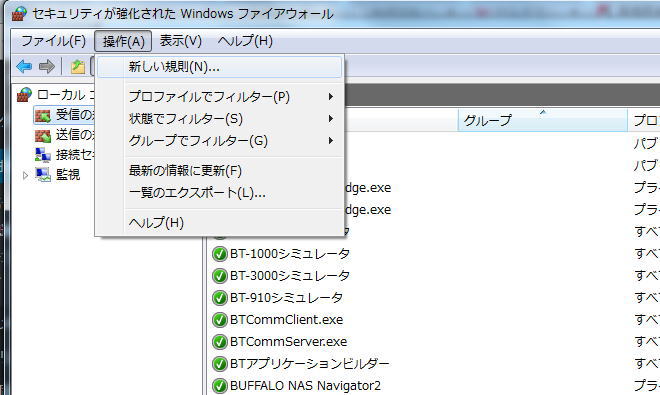This screenshot has height=395, width=660.
Task: Select the 監視 tree item
Action: pos(58,174)
